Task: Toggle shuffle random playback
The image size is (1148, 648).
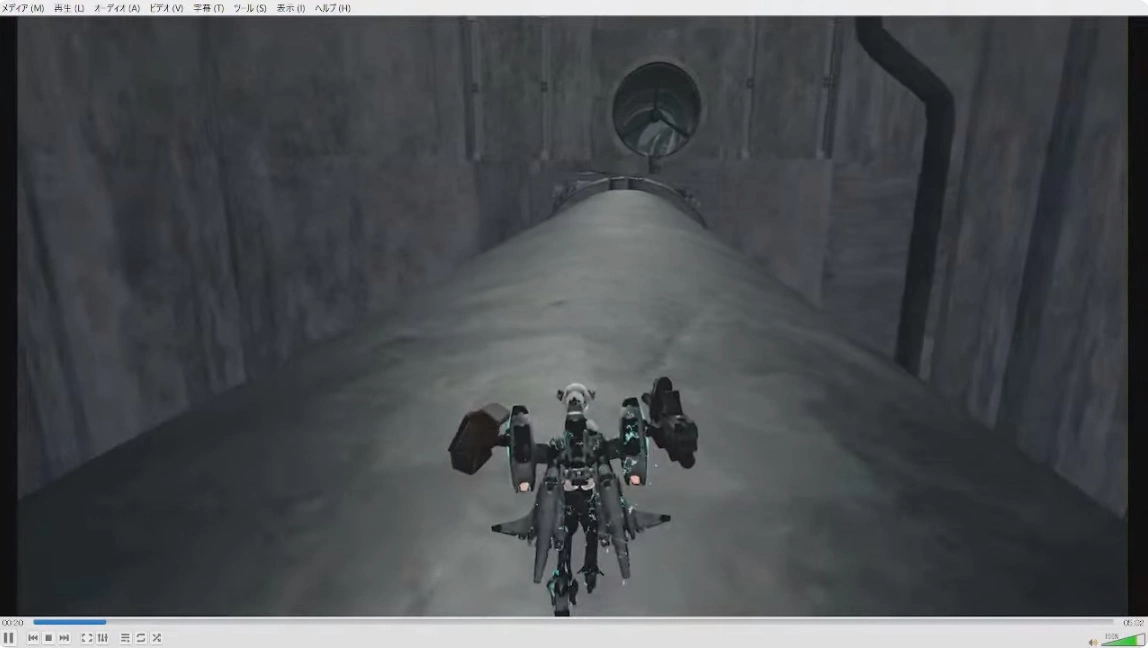Action: pos(157,638)
